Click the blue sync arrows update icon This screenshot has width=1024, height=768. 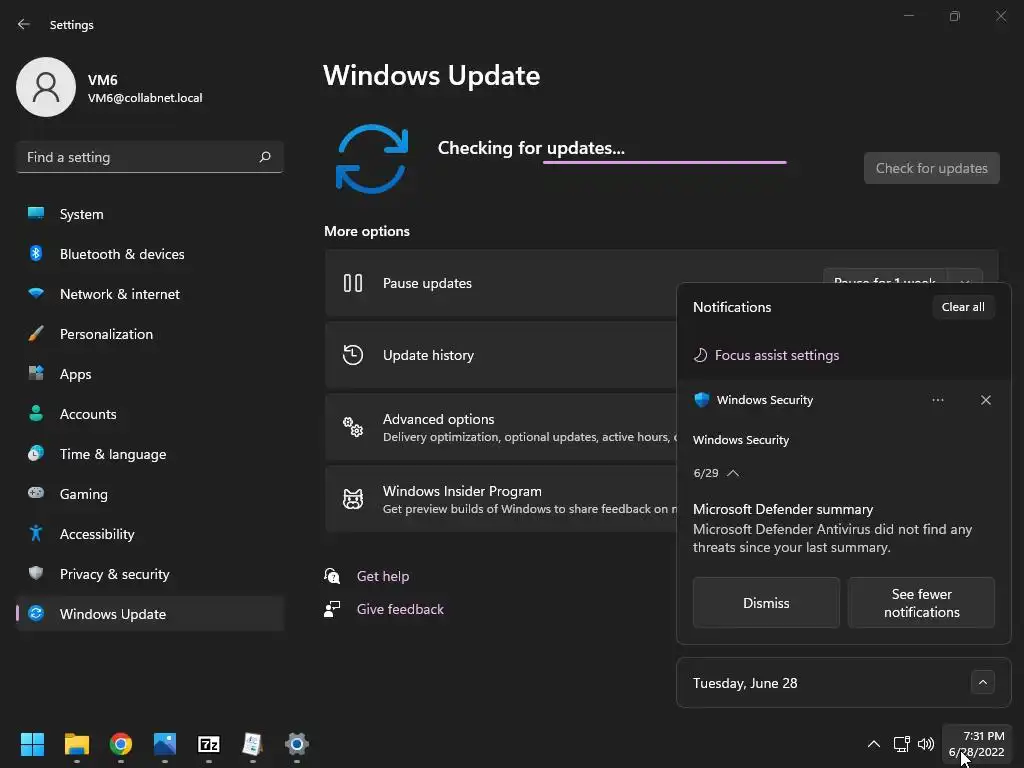coord(372,159)
